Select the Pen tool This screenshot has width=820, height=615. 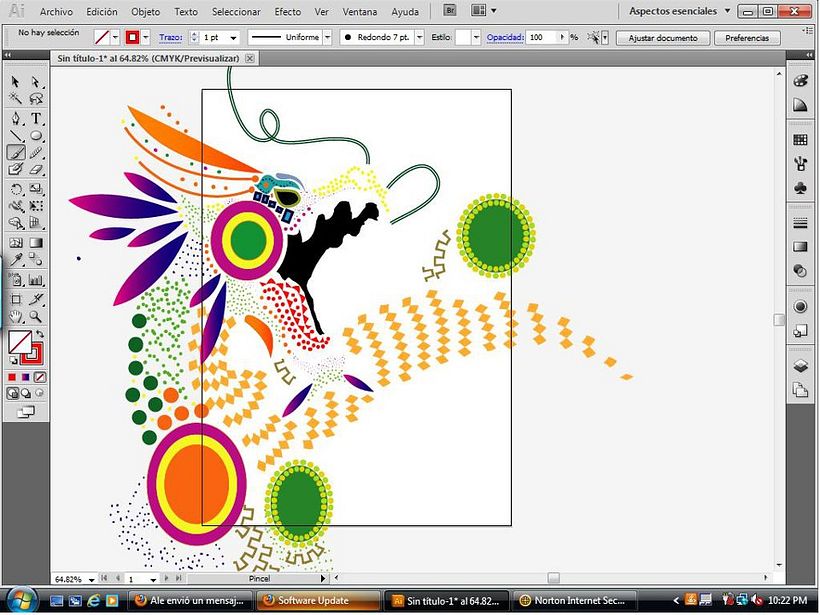click(16, 118)
